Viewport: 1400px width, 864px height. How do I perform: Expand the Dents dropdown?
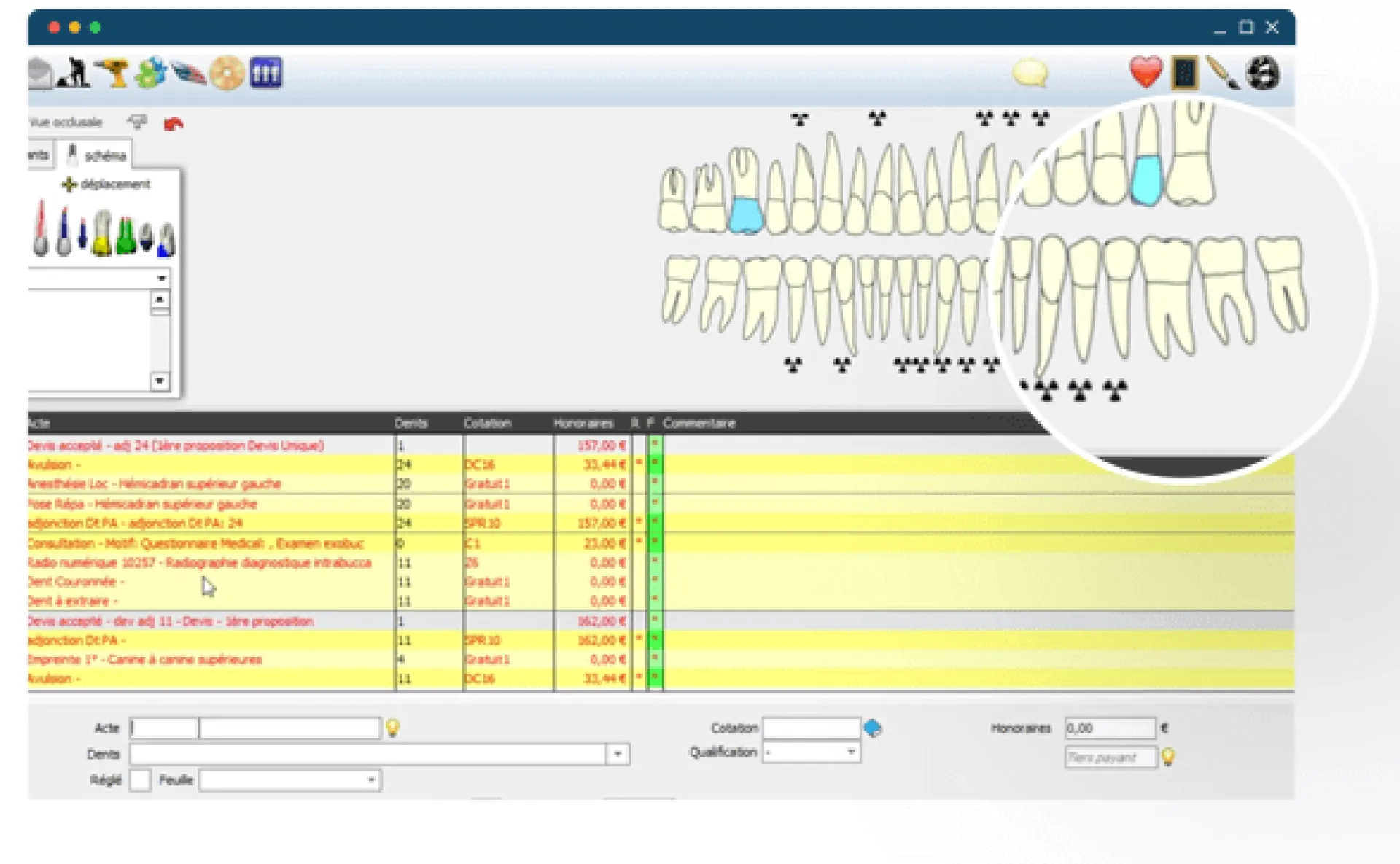point(618,754)
